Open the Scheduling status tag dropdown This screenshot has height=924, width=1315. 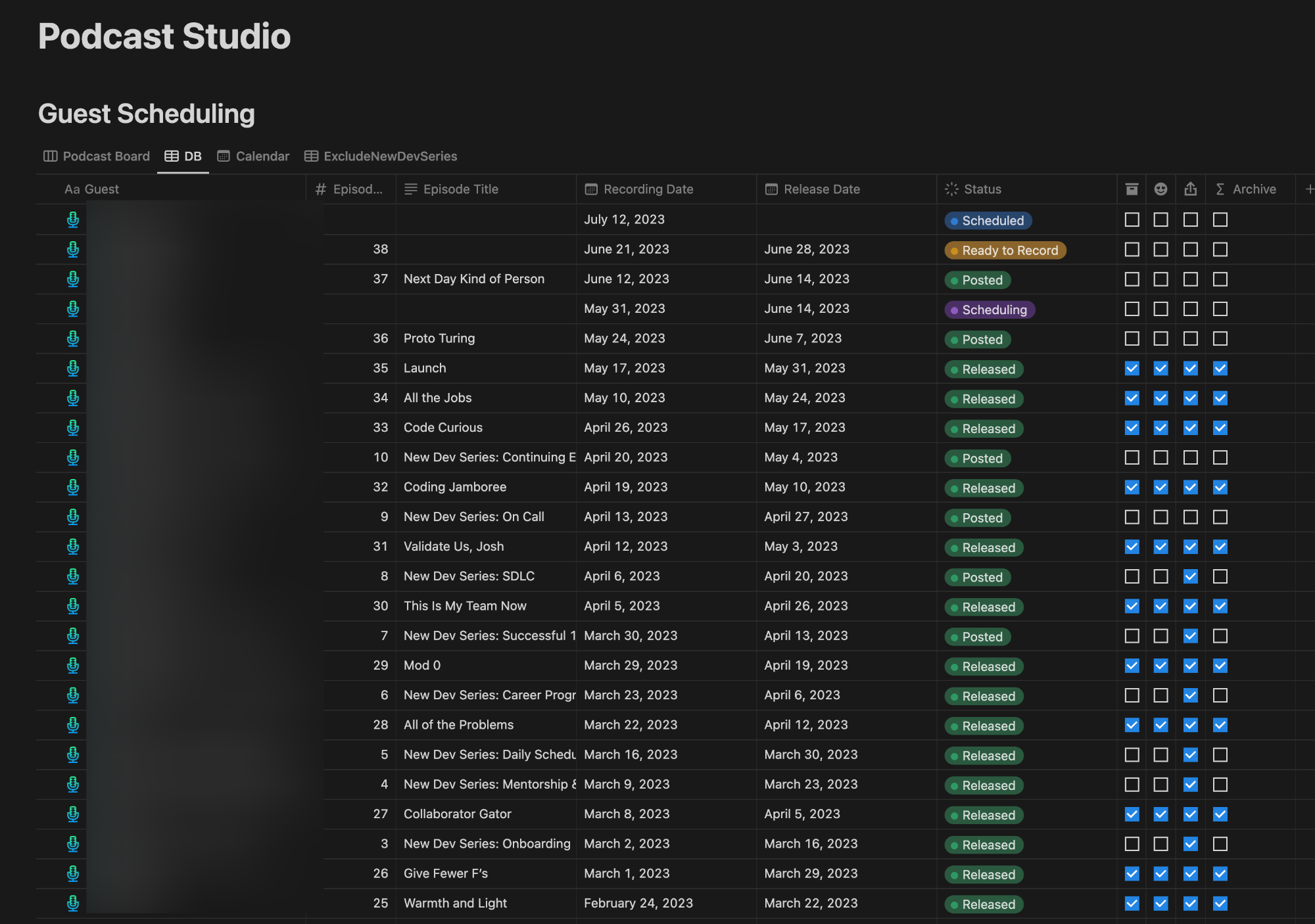[990, 310]
